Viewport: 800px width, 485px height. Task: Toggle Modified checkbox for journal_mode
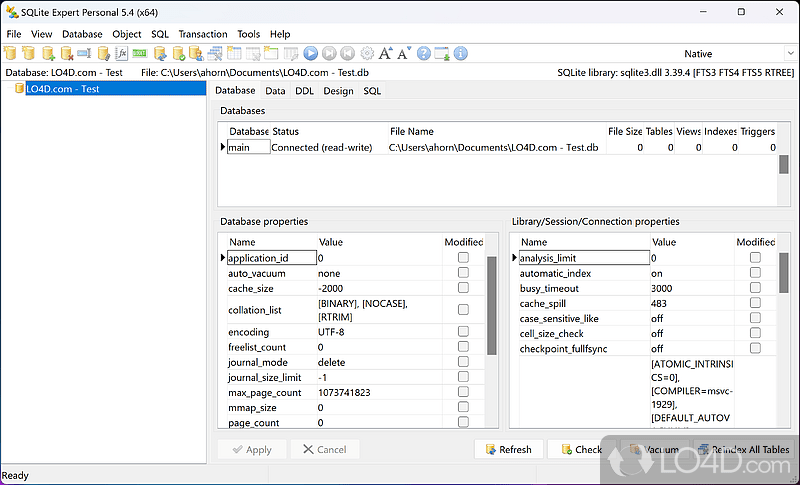(x=463, y=362)
